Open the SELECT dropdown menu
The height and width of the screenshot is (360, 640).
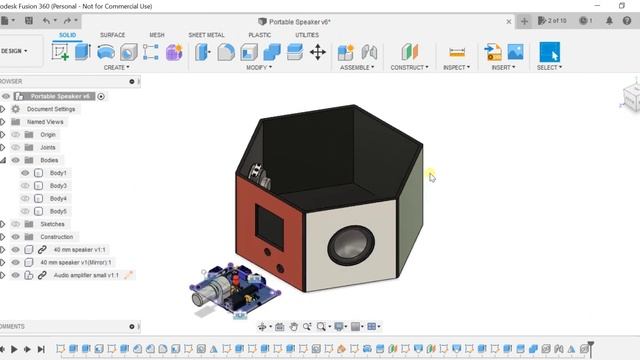pyautogui.click(x=549, y=67)
